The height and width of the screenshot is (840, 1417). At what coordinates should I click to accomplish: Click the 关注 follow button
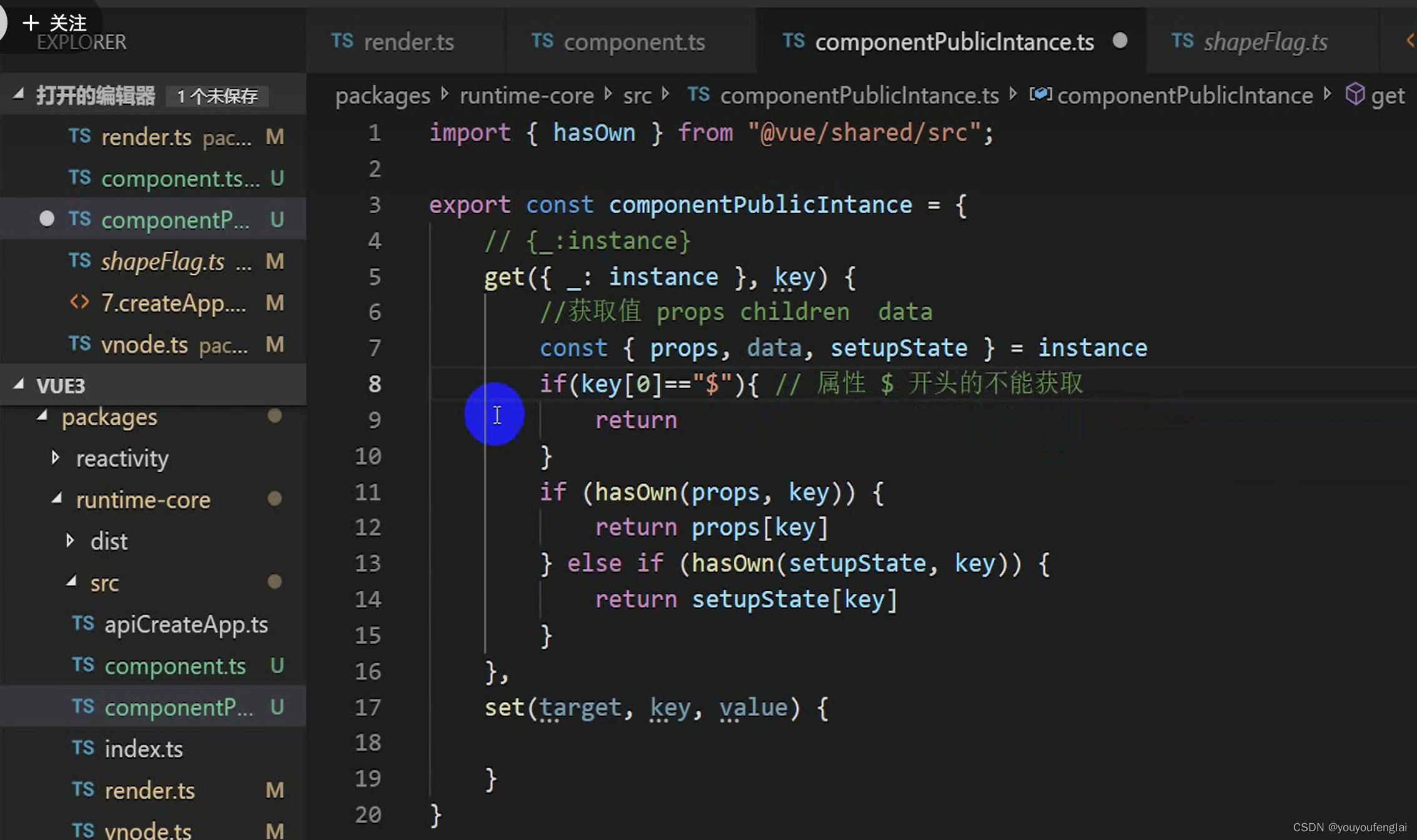click(x=54, y=23)
